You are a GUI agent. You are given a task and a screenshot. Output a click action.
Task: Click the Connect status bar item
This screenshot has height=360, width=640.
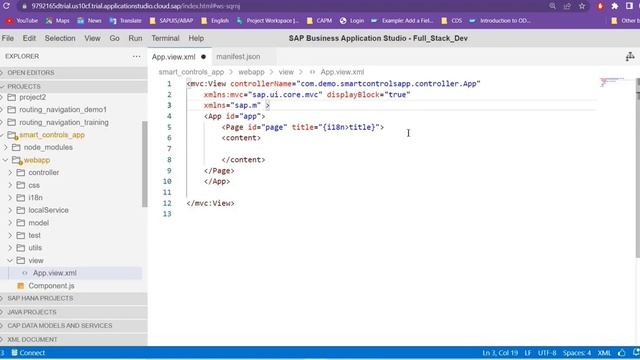coord(28,353)
